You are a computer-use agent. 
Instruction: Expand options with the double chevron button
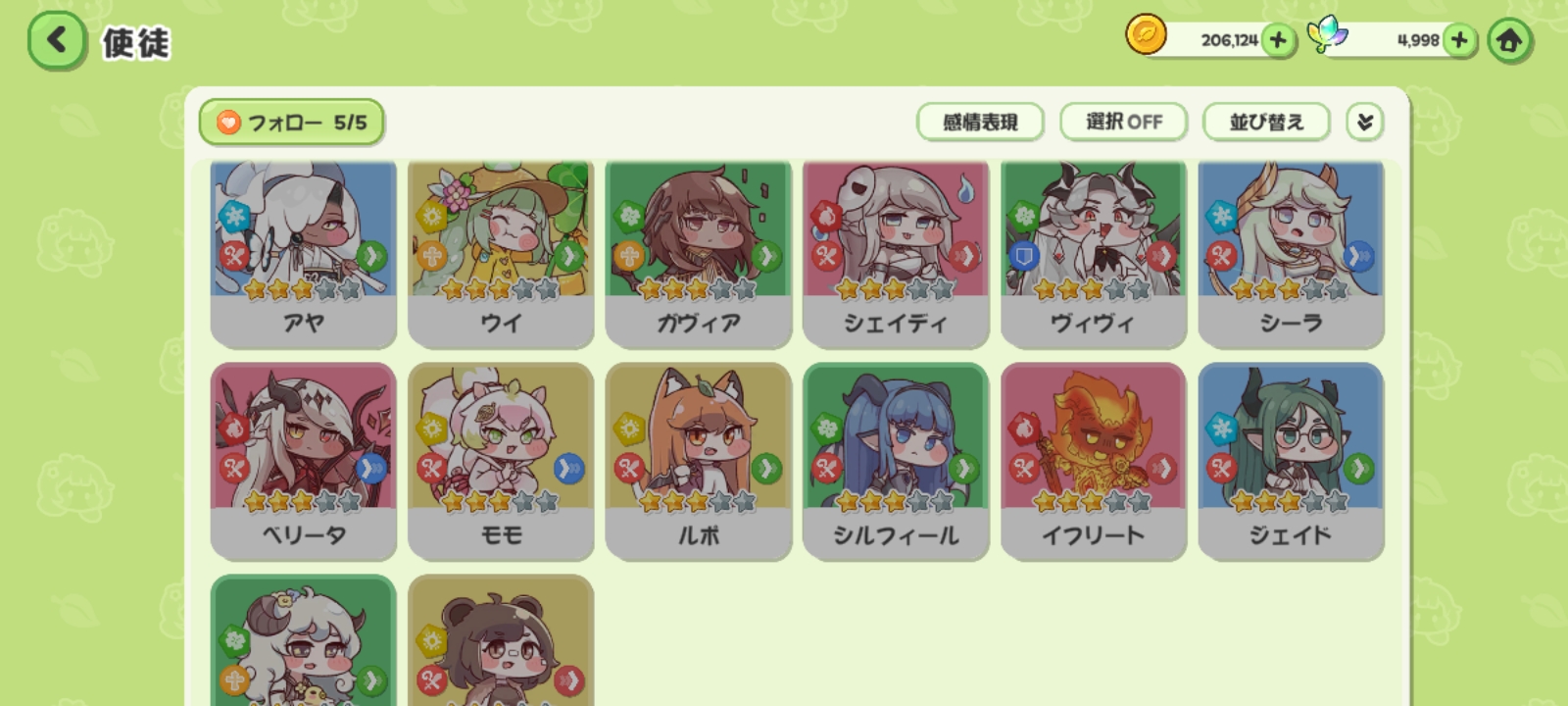tap(1364, 123)
